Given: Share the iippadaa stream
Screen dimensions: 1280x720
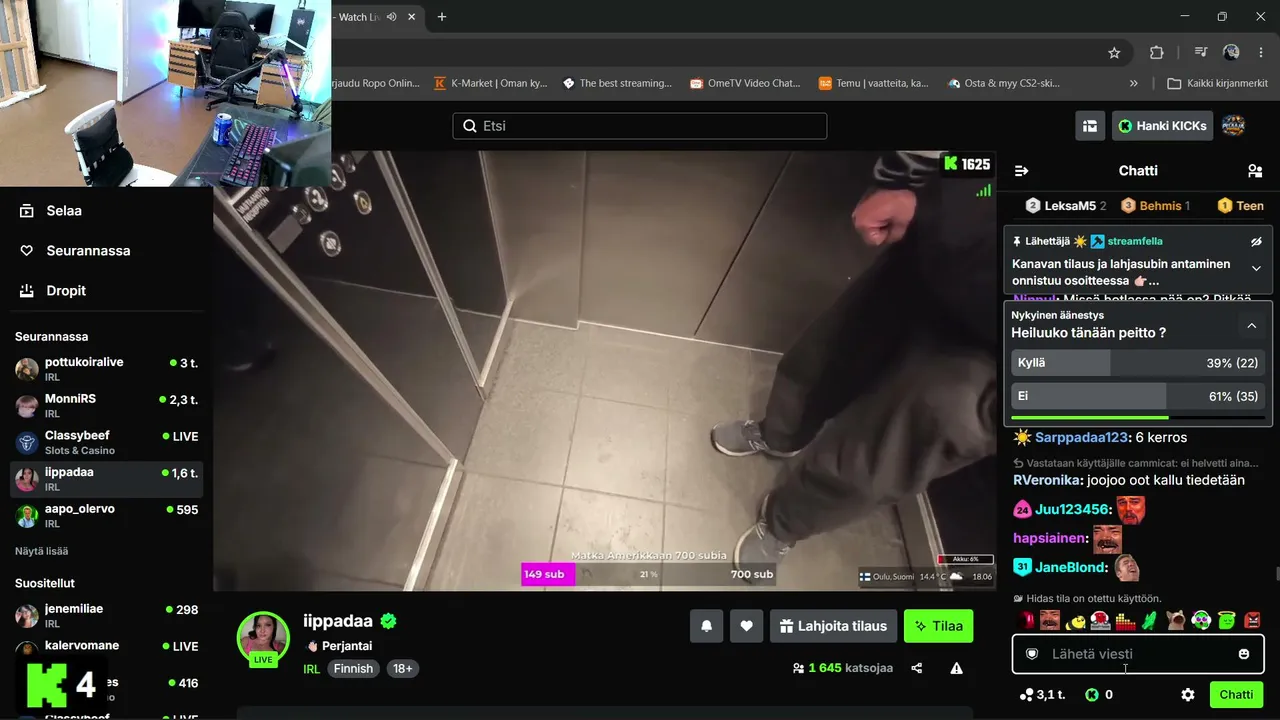Looking at the screenshot, I should click(x=917, y=668).
